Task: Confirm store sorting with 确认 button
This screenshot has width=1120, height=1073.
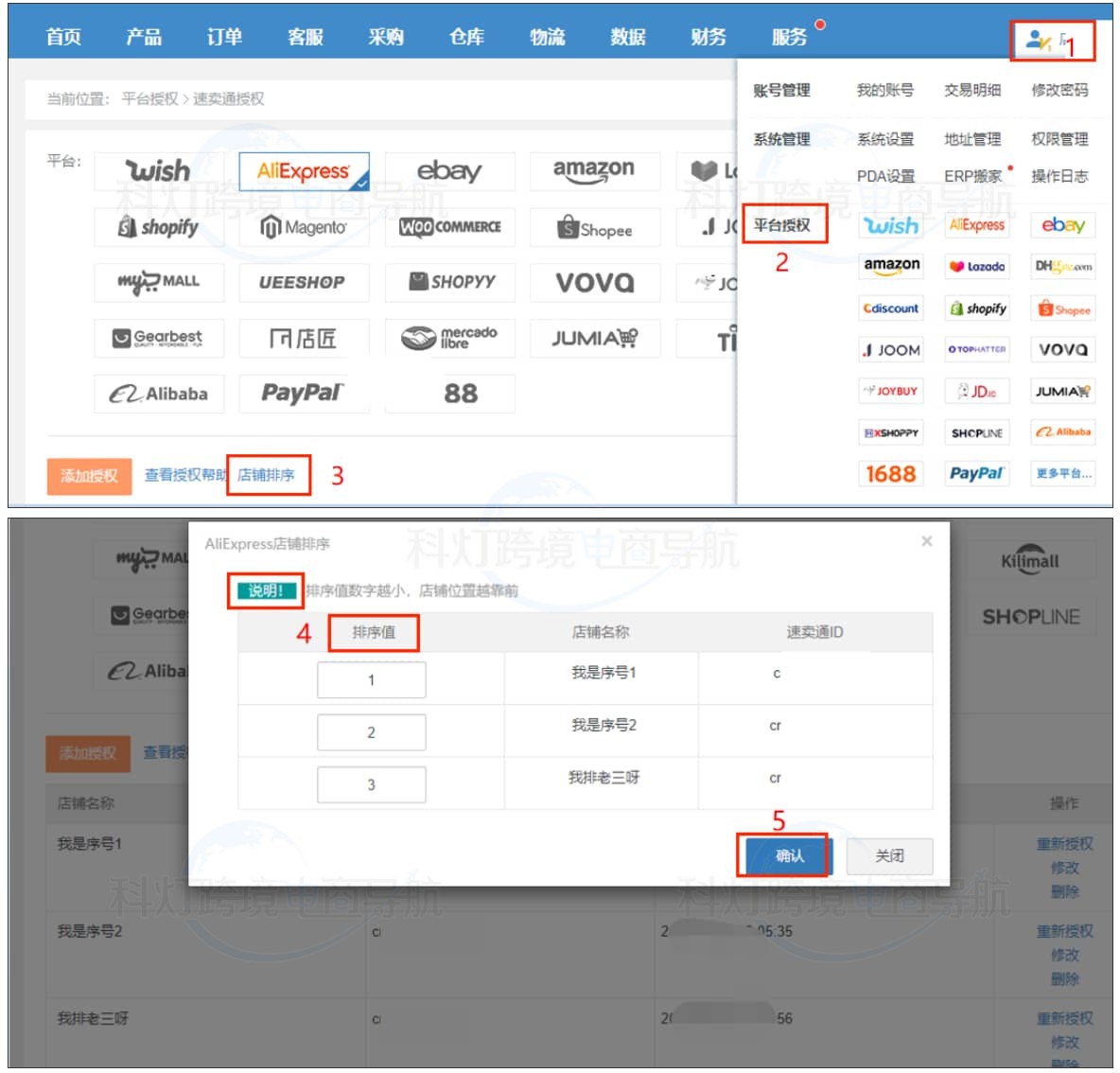Action: pos(789,855)
